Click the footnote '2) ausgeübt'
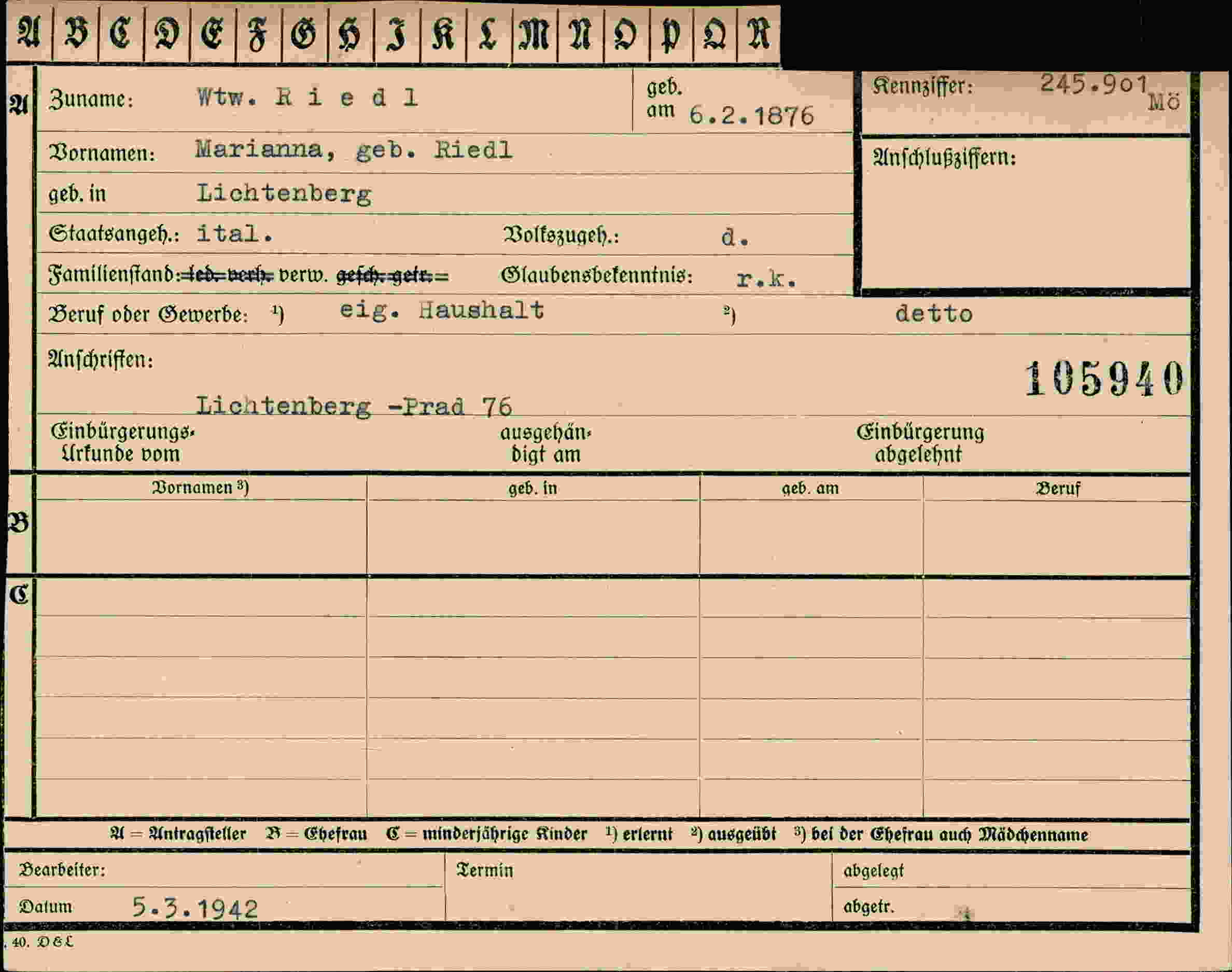This screenshot has width=1232, height=972. (x=733, y=835)
